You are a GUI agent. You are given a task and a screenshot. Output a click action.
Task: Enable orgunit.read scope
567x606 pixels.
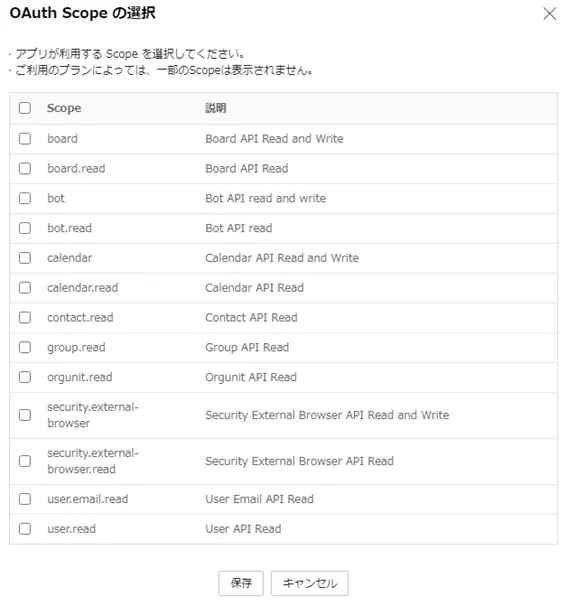pos(25,377)
